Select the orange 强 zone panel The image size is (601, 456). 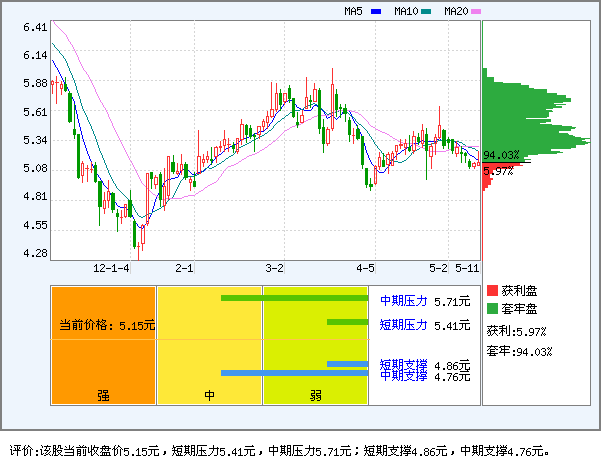tap(103, 345)
